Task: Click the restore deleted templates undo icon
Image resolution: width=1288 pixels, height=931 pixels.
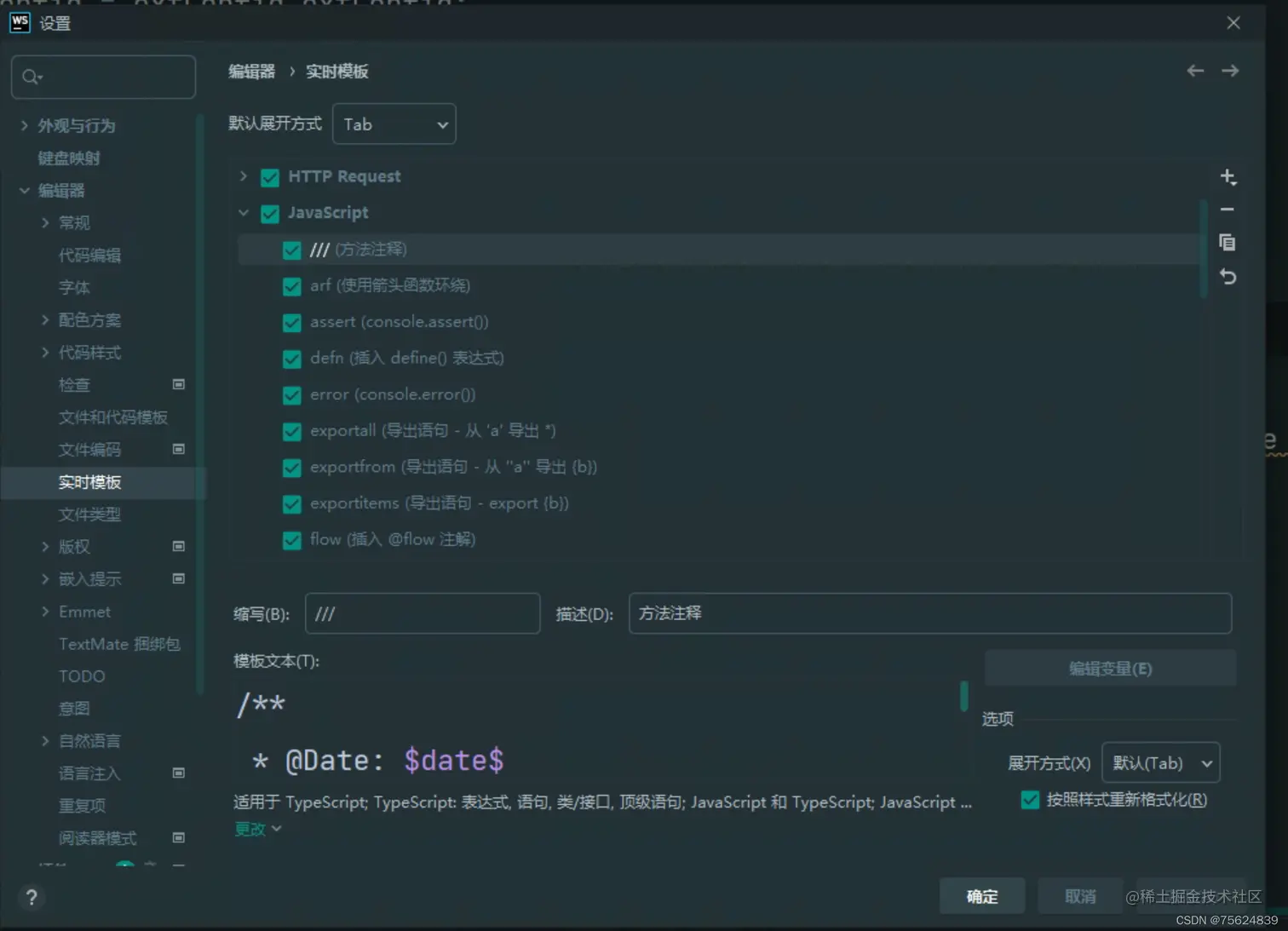Action: pos(1228,277)
